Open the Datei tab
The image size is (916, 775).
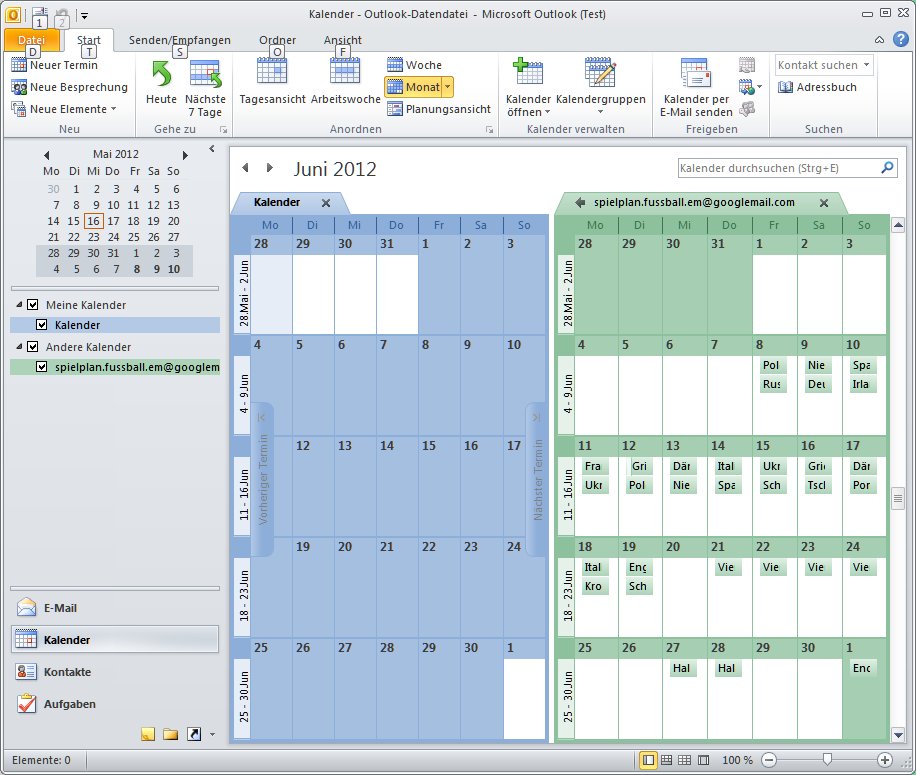tap(32, 40)
